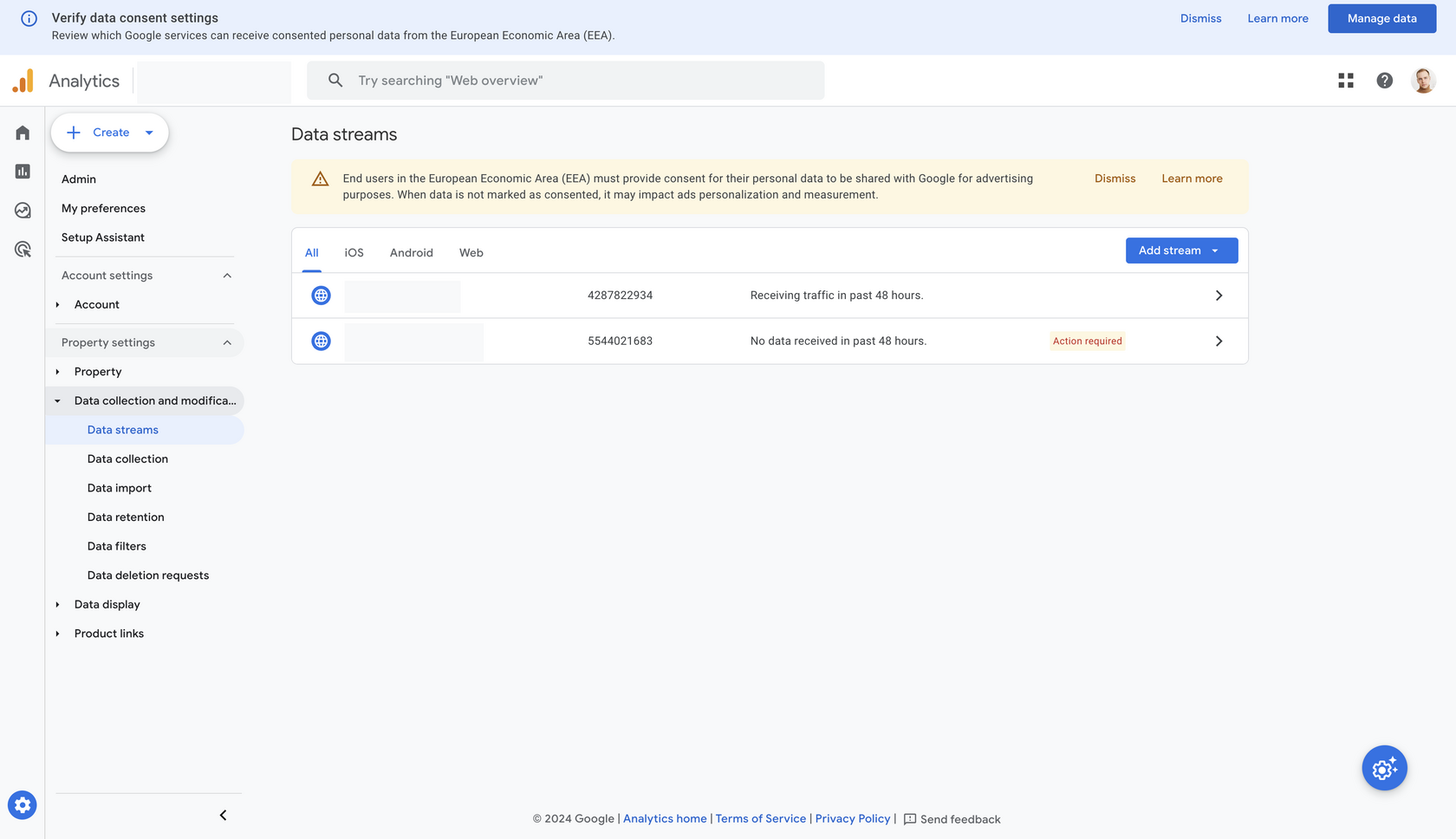Open Analytics help

tap(1384, 80)
